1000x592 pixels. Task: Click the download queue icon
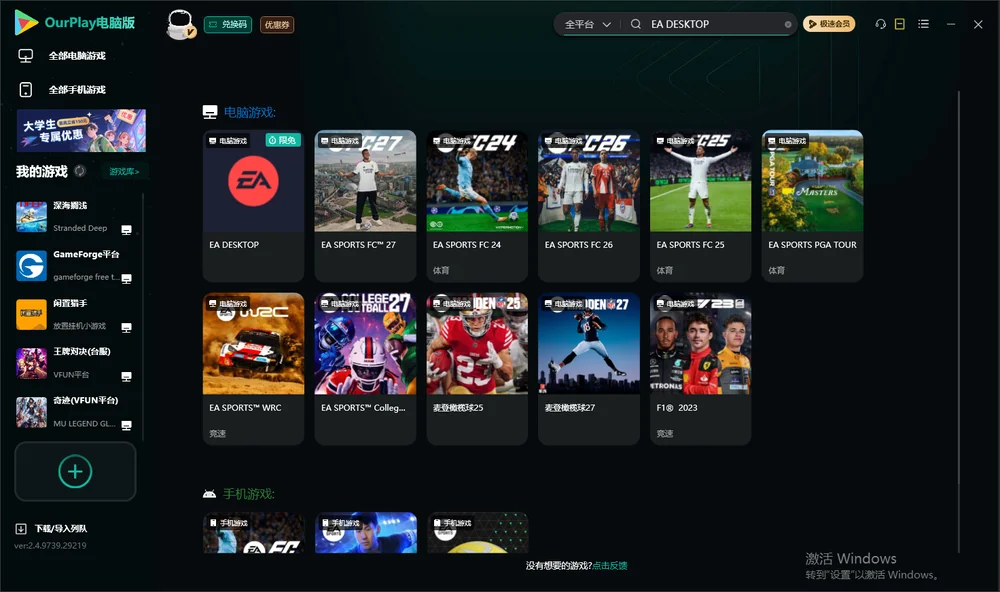tap(21, 529)
